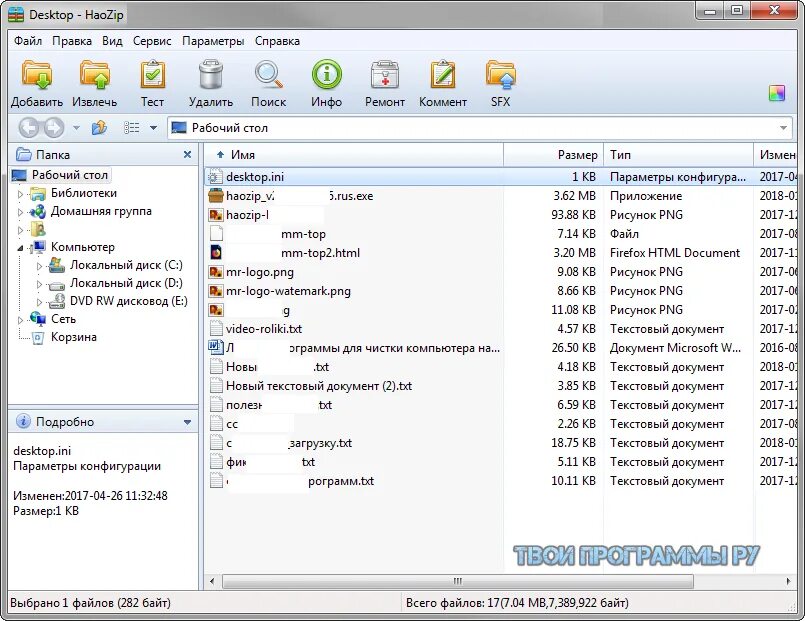The width and height of the screenshot is (805, 621).
Task: Expand the Библиотеки tree node
Action: [x=20, y=194]
